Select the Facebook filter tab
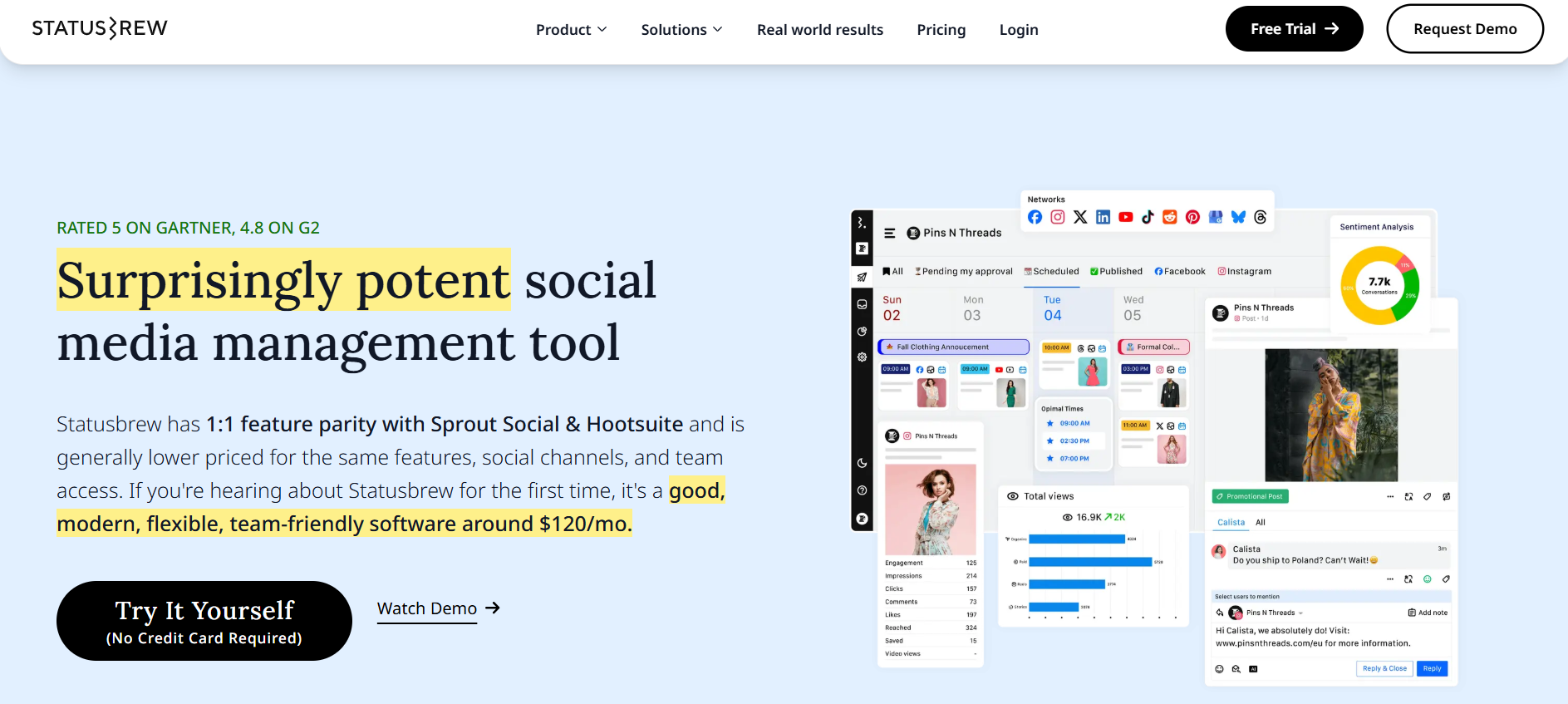 tap(1180, 271)
